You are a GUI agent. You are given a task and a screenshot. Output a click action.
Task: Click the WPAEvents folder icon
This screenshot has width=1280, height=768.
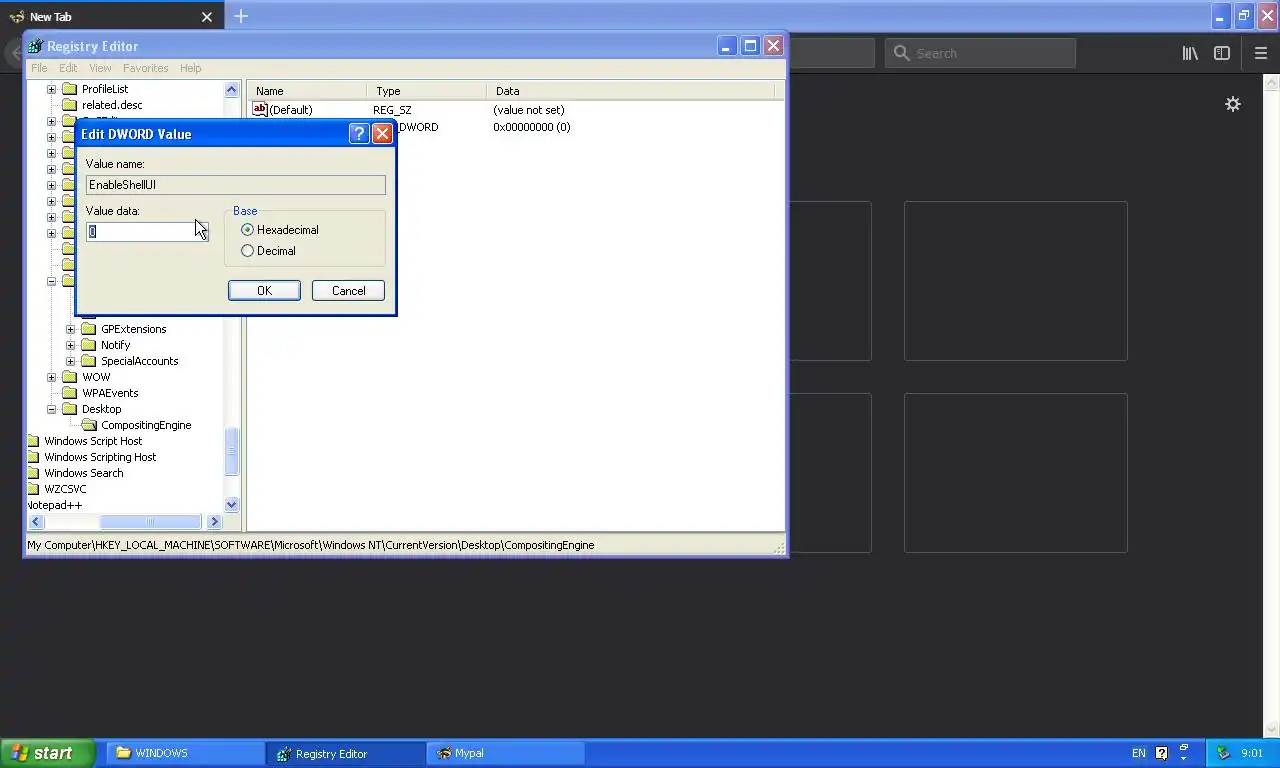click(x=69, y=393)
